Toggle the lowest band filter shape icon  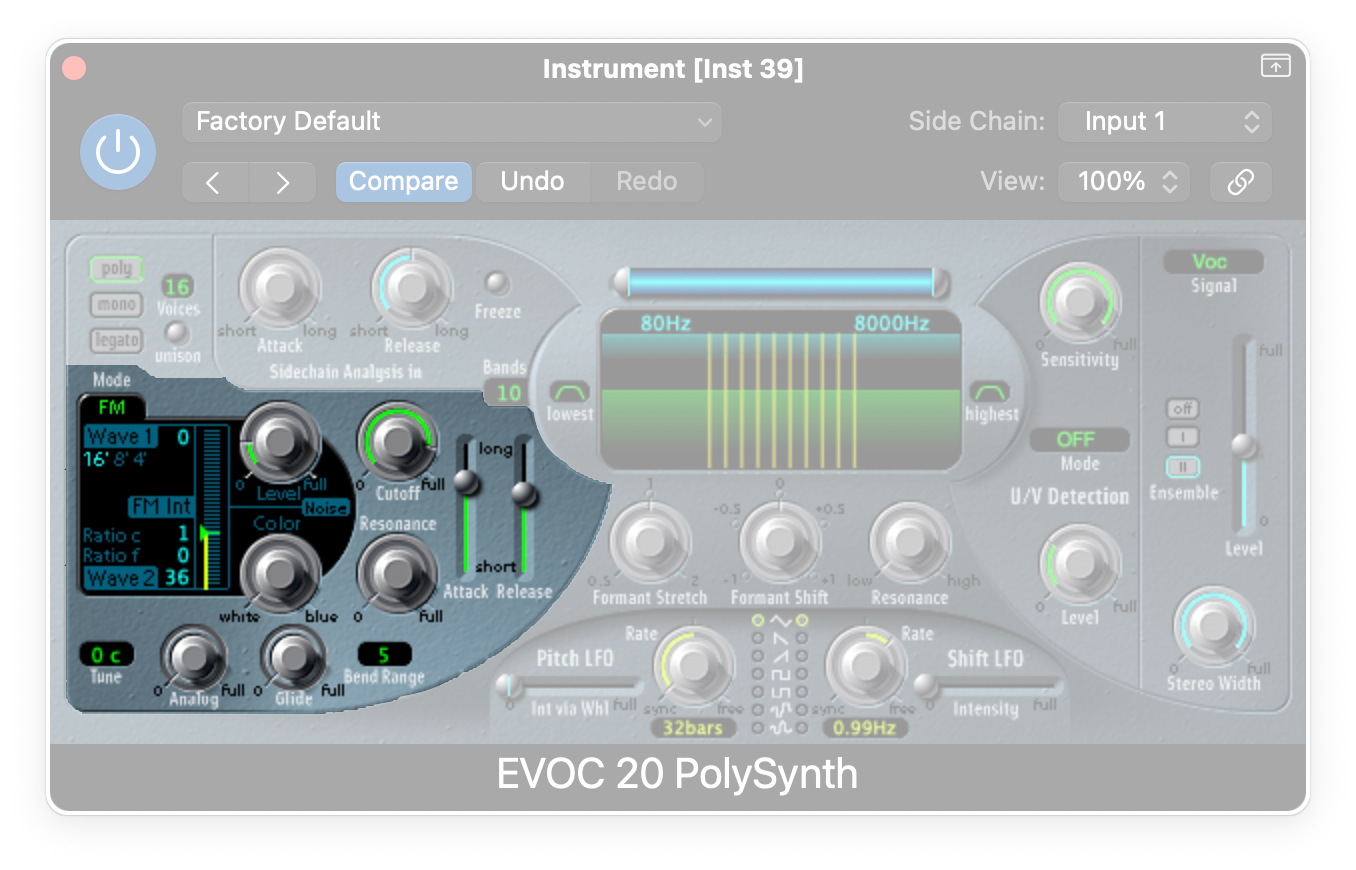(x=570, y=391)
